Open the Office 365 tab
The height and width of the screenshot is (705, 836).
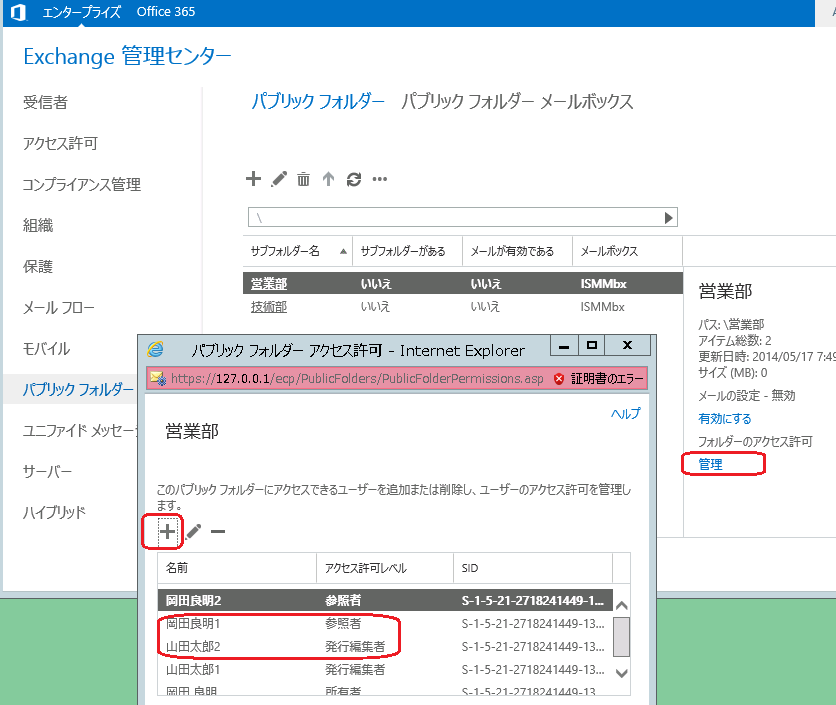pyautogui.click(x=166, y=12)
